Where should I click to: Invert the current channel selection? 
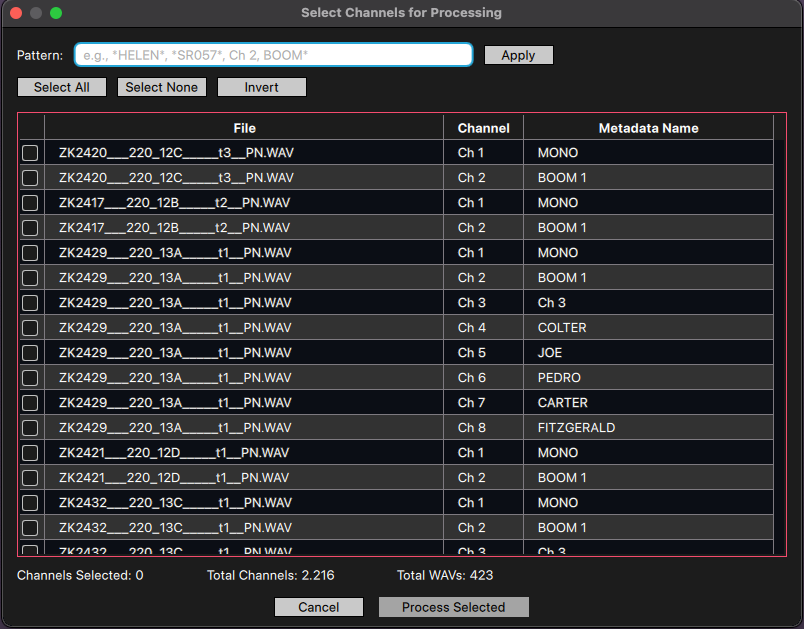point(262,87)
